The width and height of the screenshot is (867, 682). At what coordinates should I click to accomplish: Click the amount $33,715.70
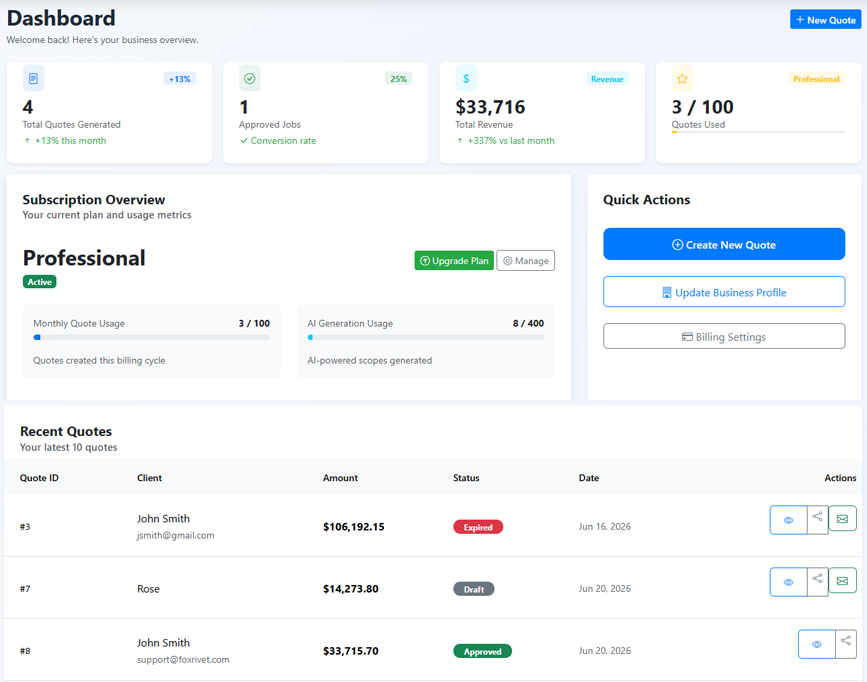coord(351,651)
